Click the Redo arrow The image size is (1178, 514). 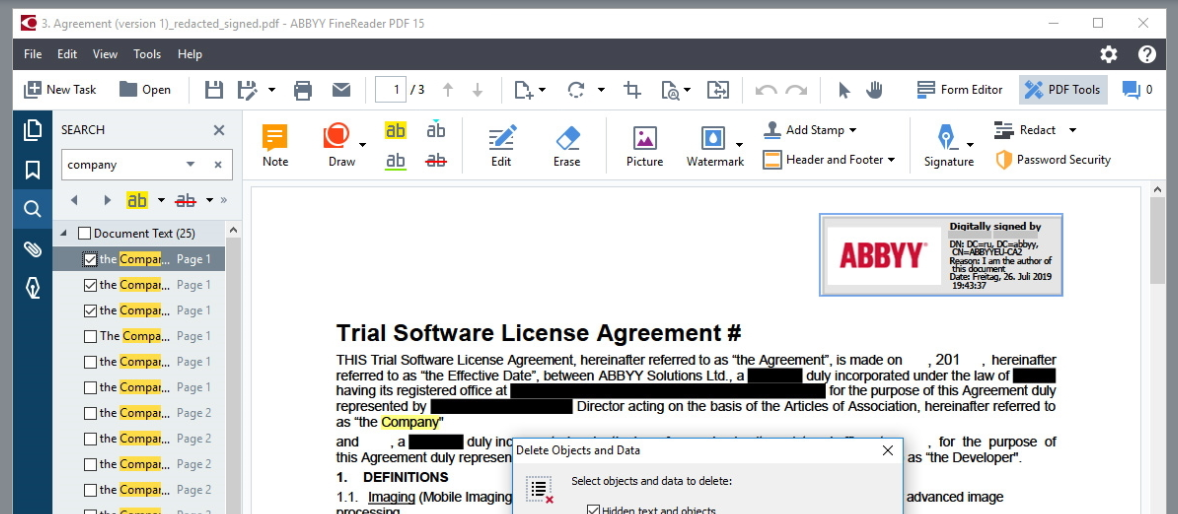pos(796,90)
